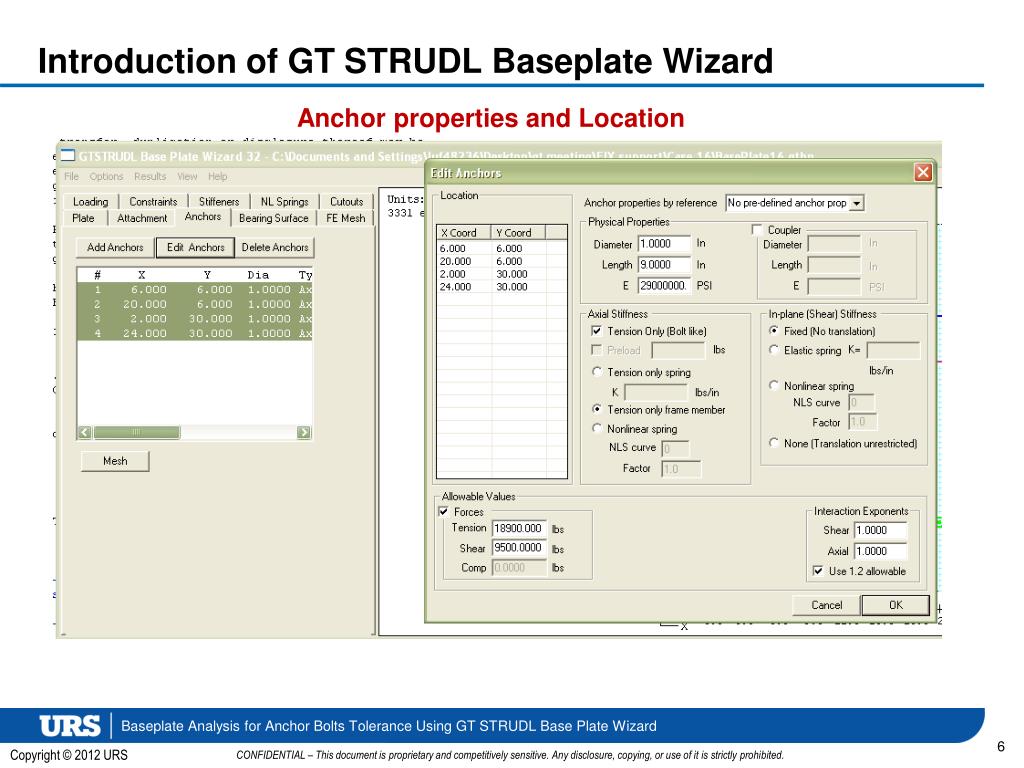Select Tension only frame member radio button
The height and width of the screenshot is (768, 1024).
[x=596, y=409]
